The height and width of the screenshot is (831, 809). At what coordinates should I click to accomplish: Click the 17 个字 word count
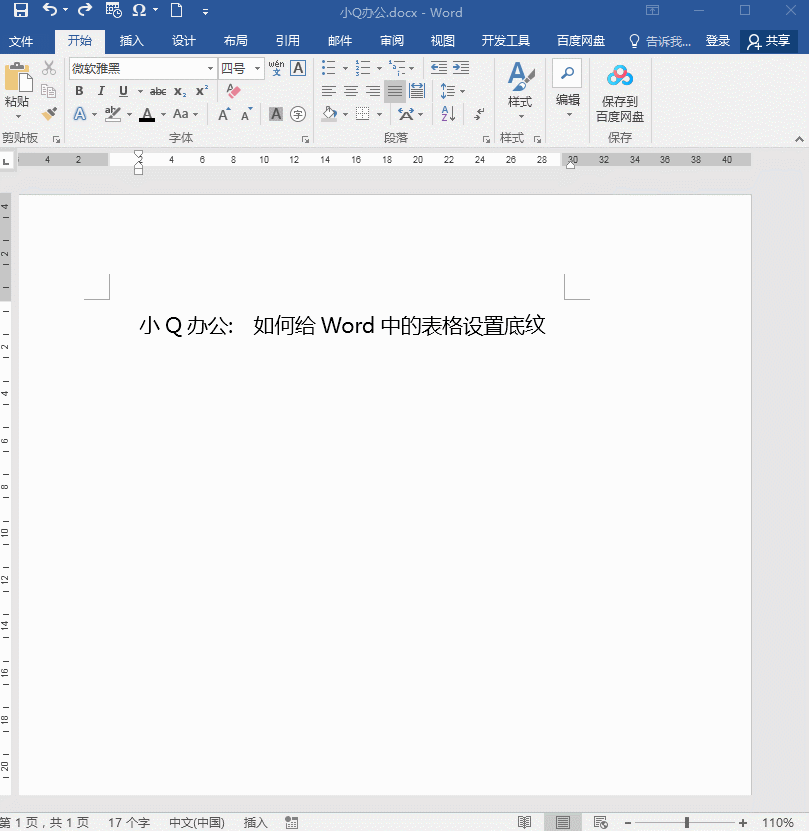click(x=129, y=823)
